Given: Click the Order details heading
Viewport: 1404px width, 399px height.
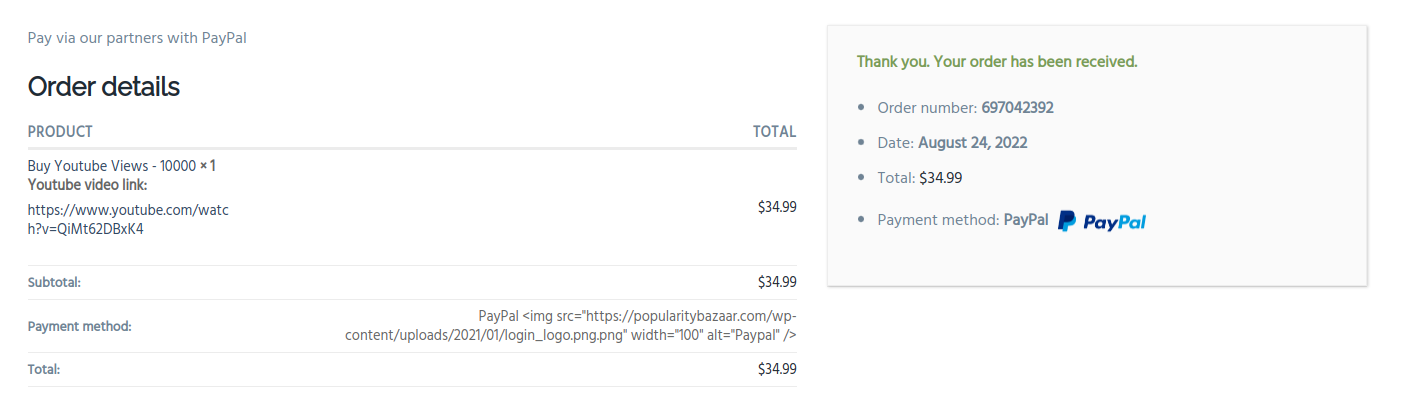Looking at the screenshot, I should (x=104, y=87).
